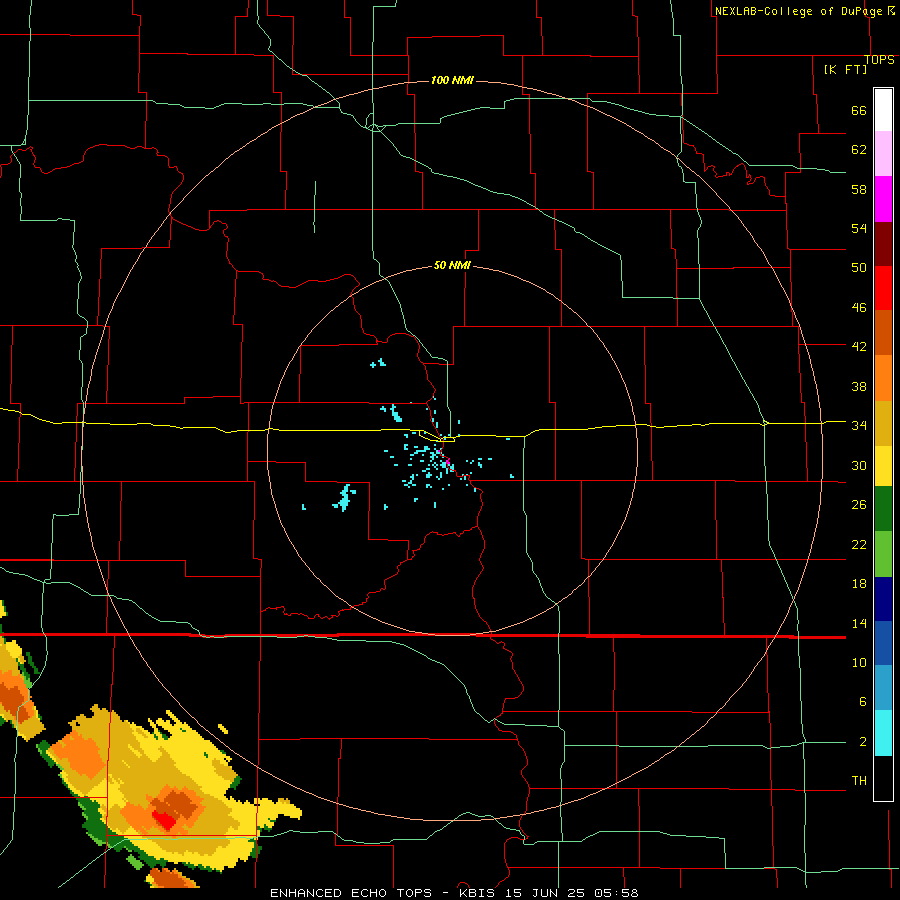Screen dimensions: 900x900
Task: Pick the magenta legend swatch
Action: pos(883,199)
